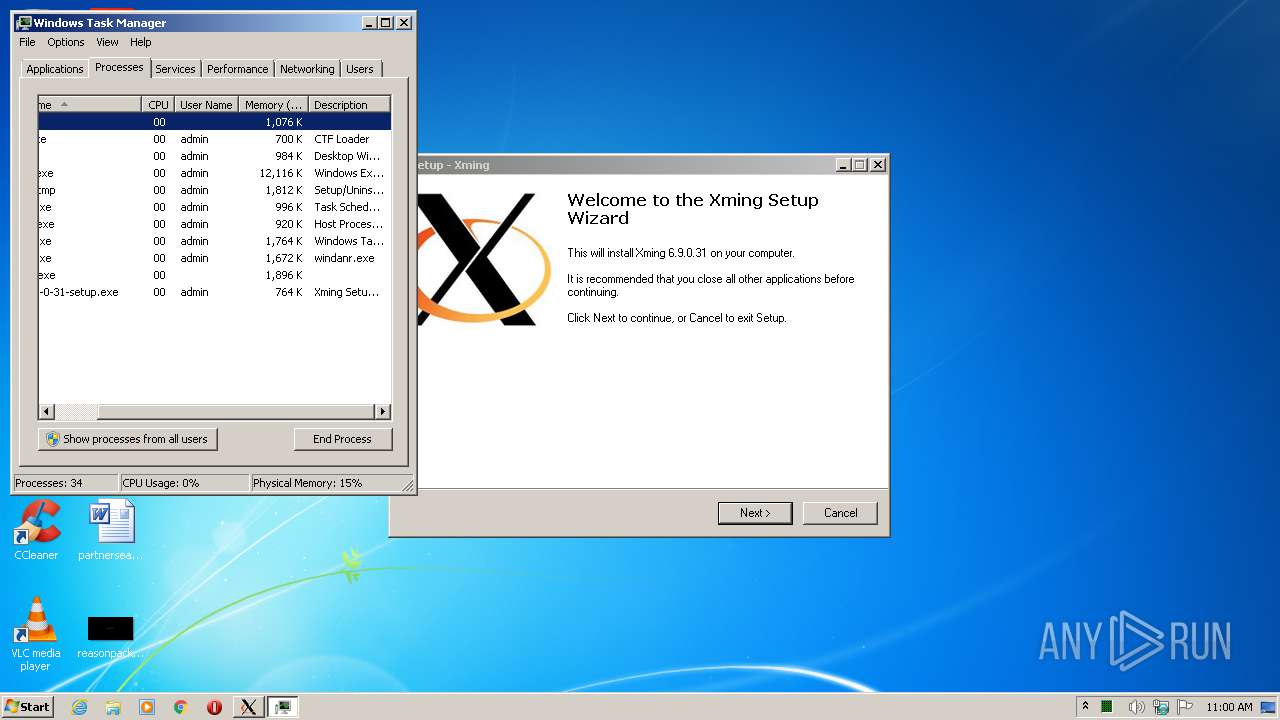1280x720 pixels.
Task: Click Show Desktop button at taskbar end
Action: click(x=1270, y=707)
